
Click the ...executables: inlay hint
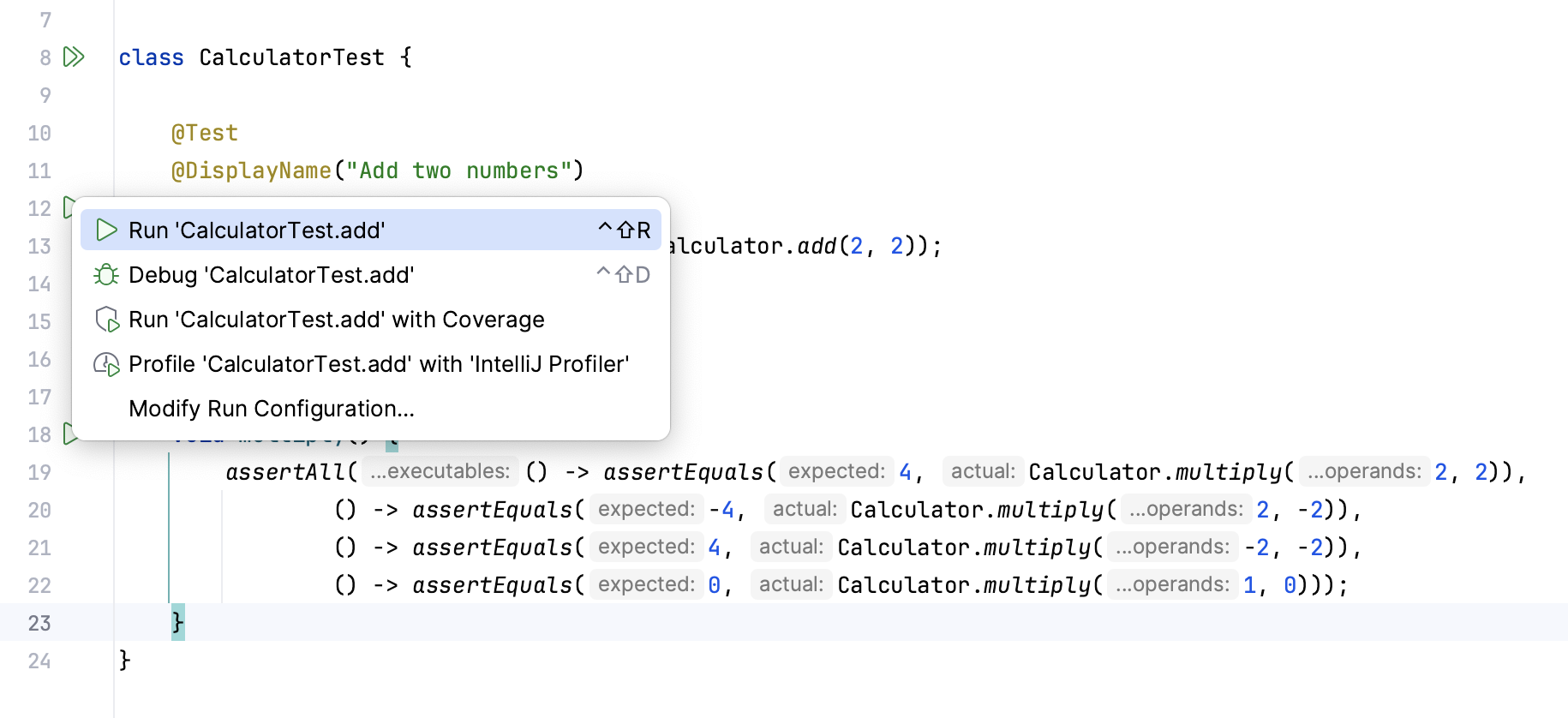(440, 471)
